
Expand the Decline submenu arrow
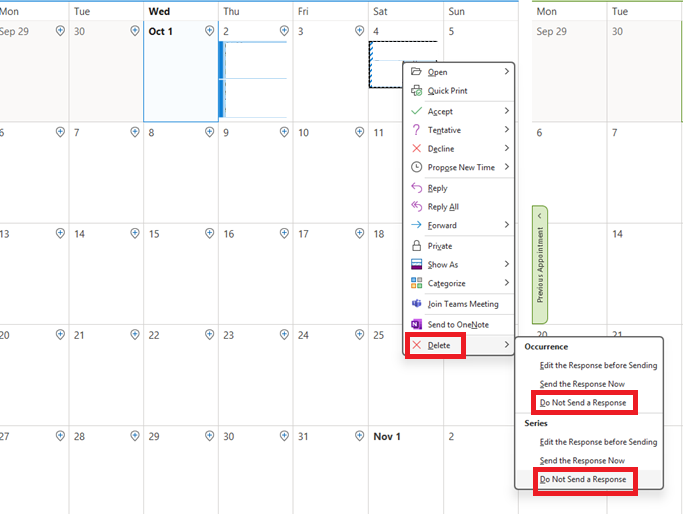(x=507, y=148)
